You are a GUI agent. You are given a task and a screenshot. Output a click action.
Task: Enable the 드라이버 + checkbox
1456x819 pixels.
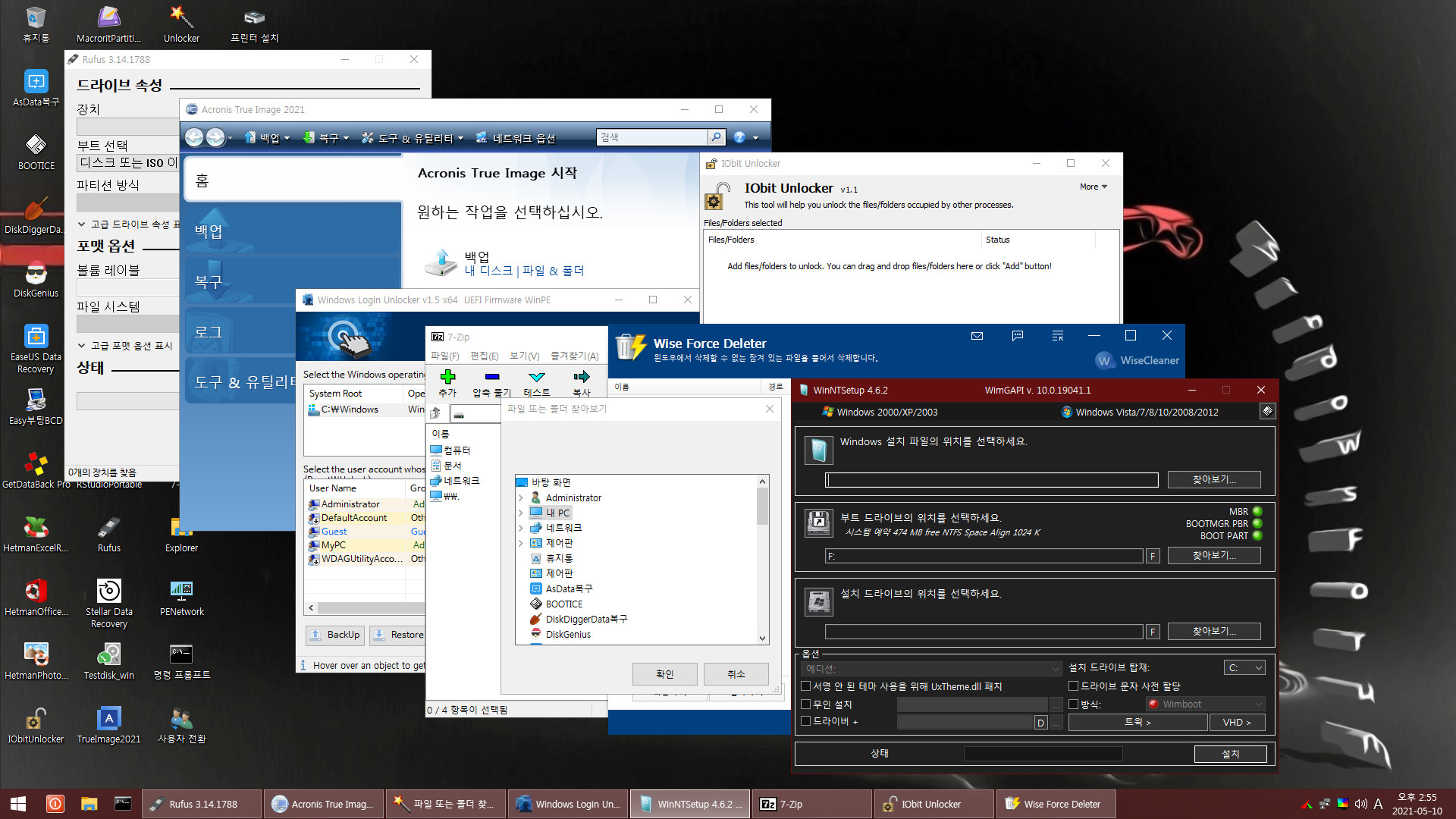pyautogui.click(x=806, y=721)
